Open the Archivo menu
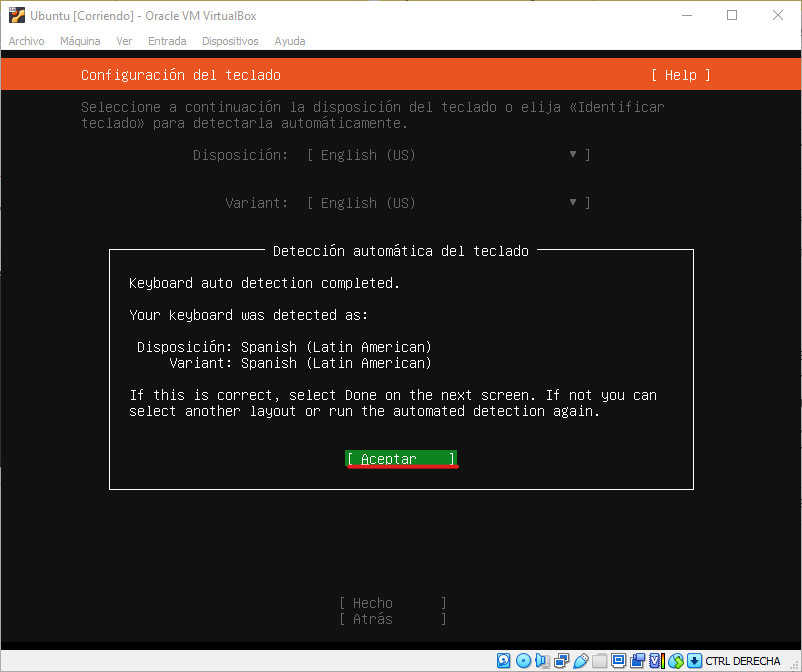 27,41
